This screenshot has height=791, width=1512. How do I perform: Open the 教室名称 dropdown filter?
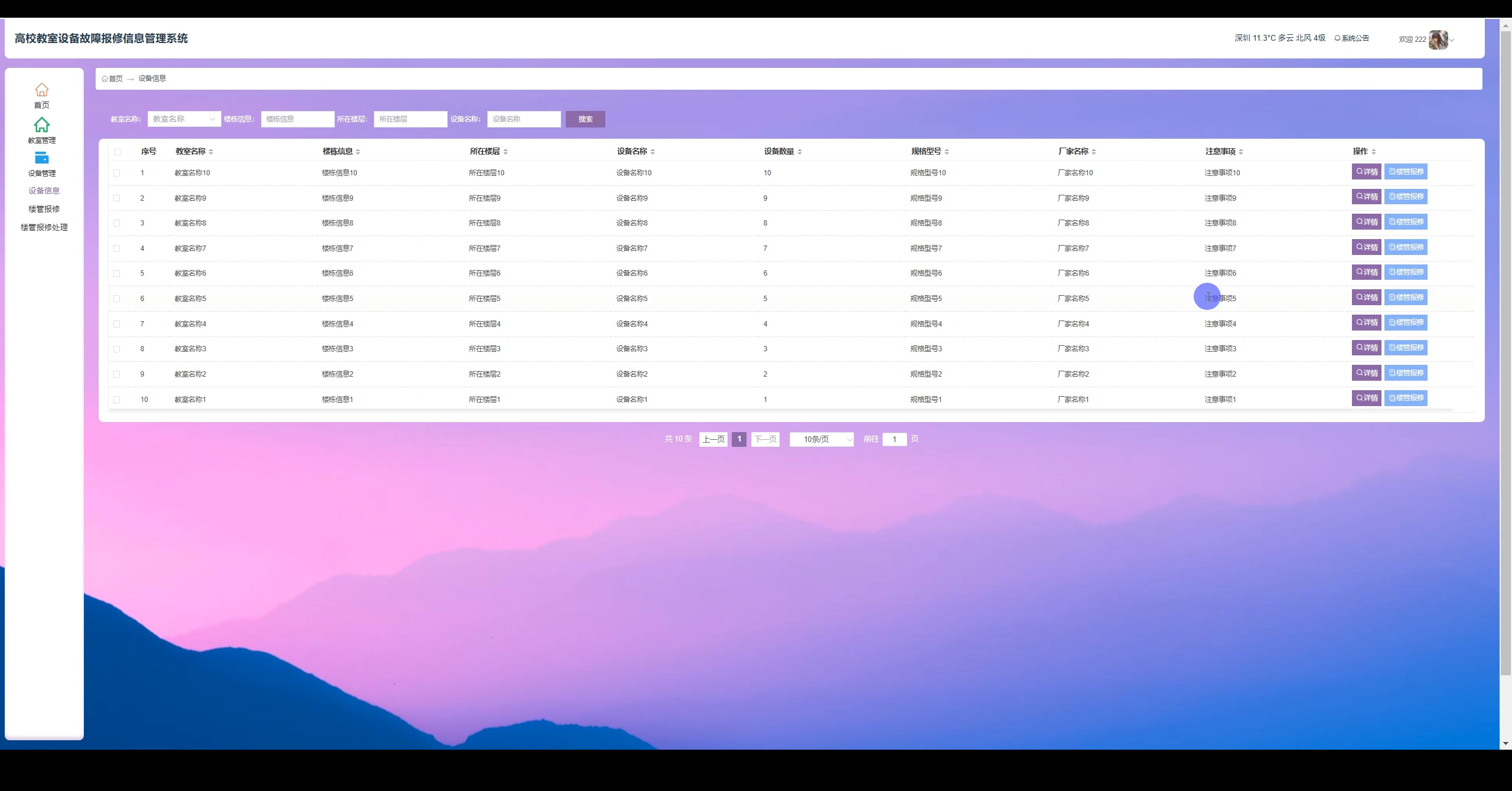(x=184, y=119)
